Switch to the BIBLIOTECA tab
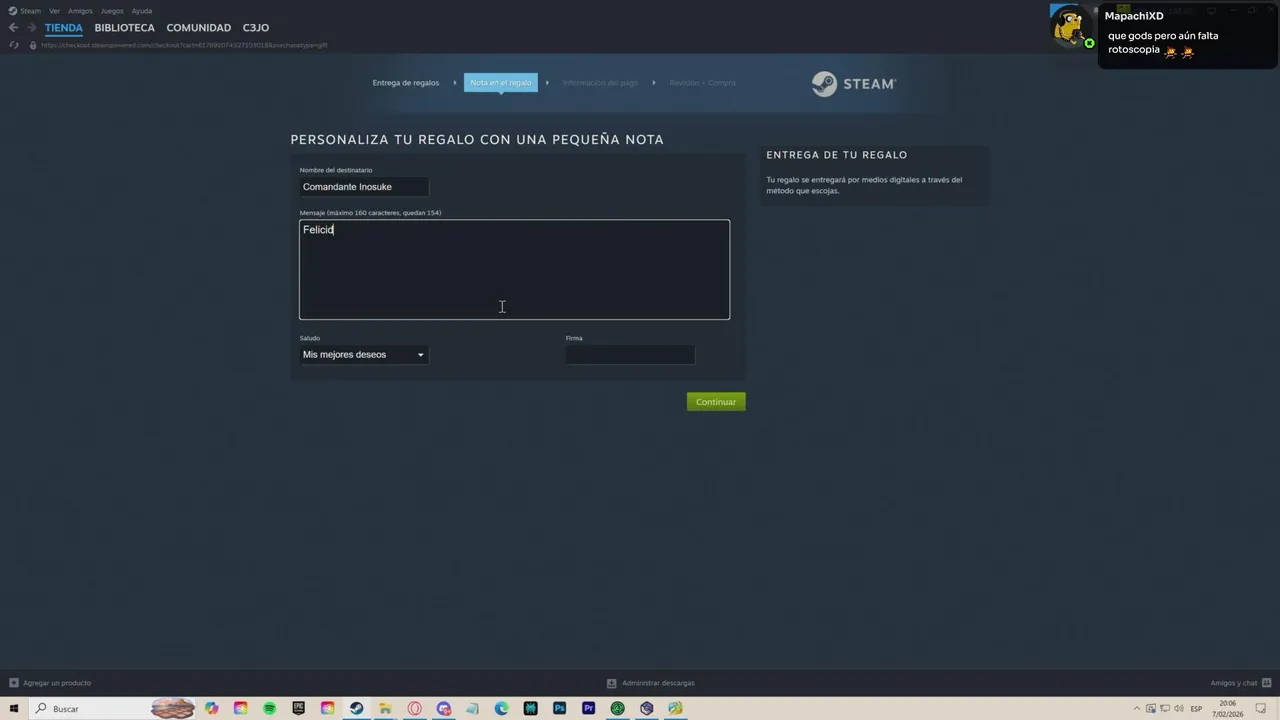The image size is (1280, 720). (125, 28)
